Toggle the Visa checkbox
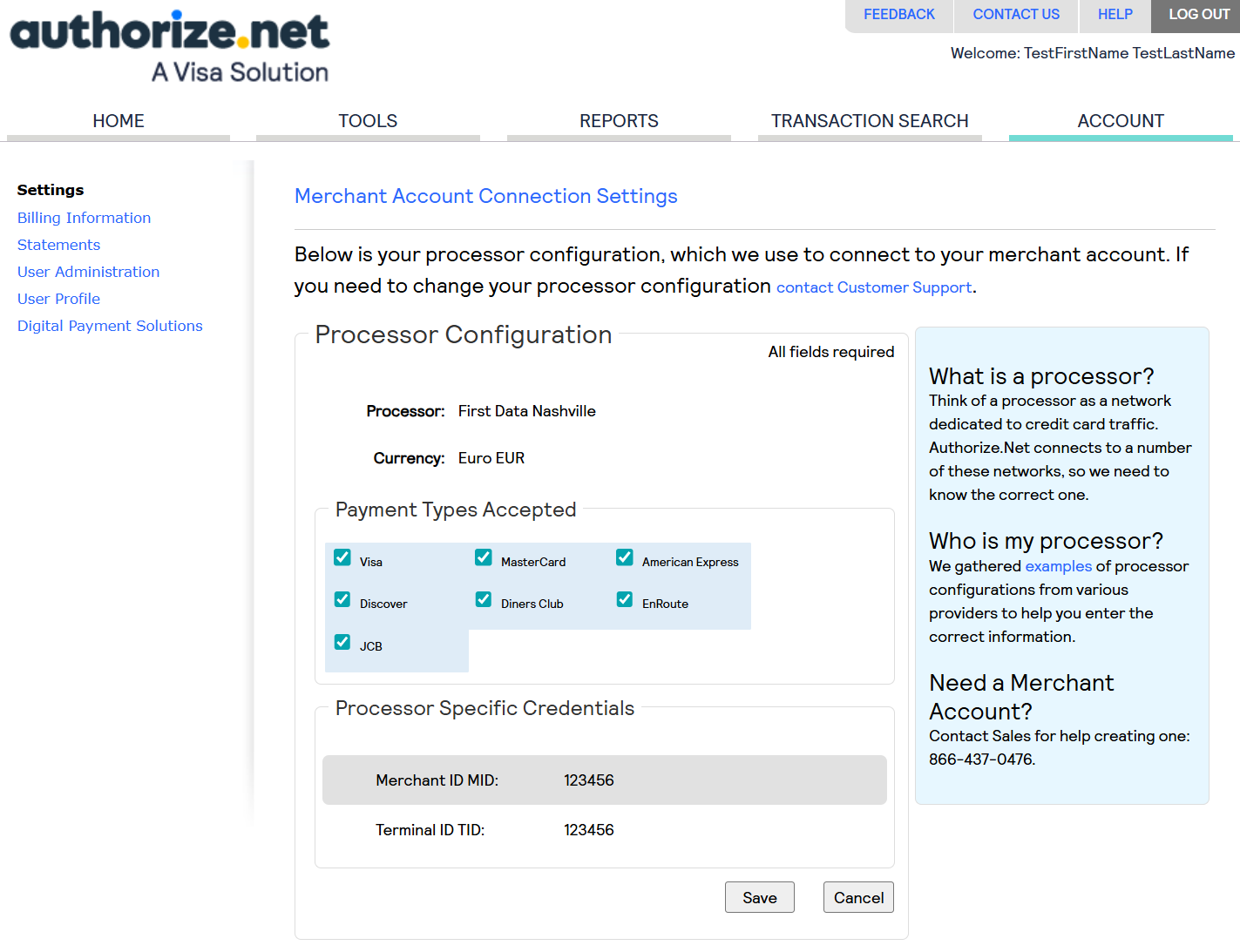 (x=342, y=557)
